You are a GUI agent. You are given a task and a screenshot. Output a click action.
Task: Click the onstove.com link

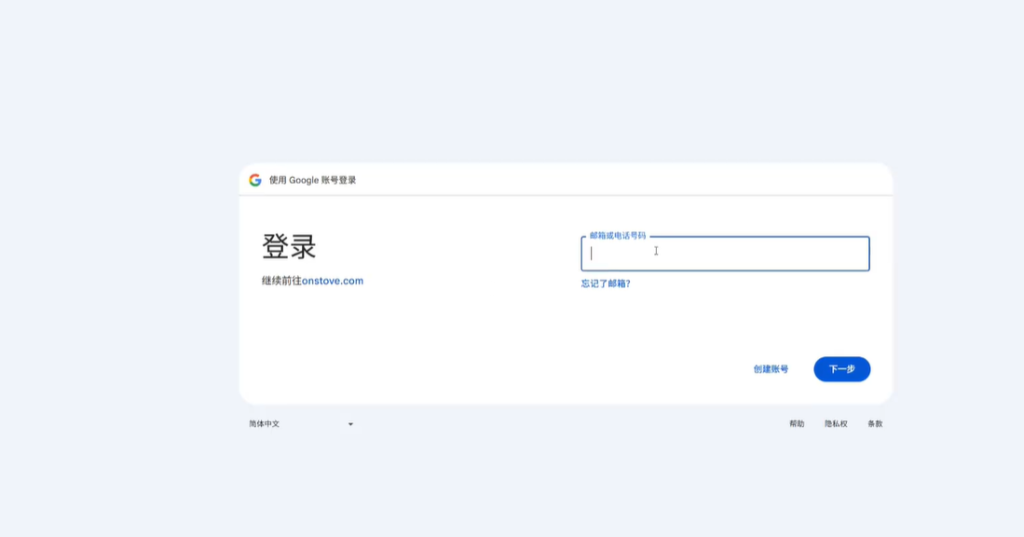click(x=333, y=281)
